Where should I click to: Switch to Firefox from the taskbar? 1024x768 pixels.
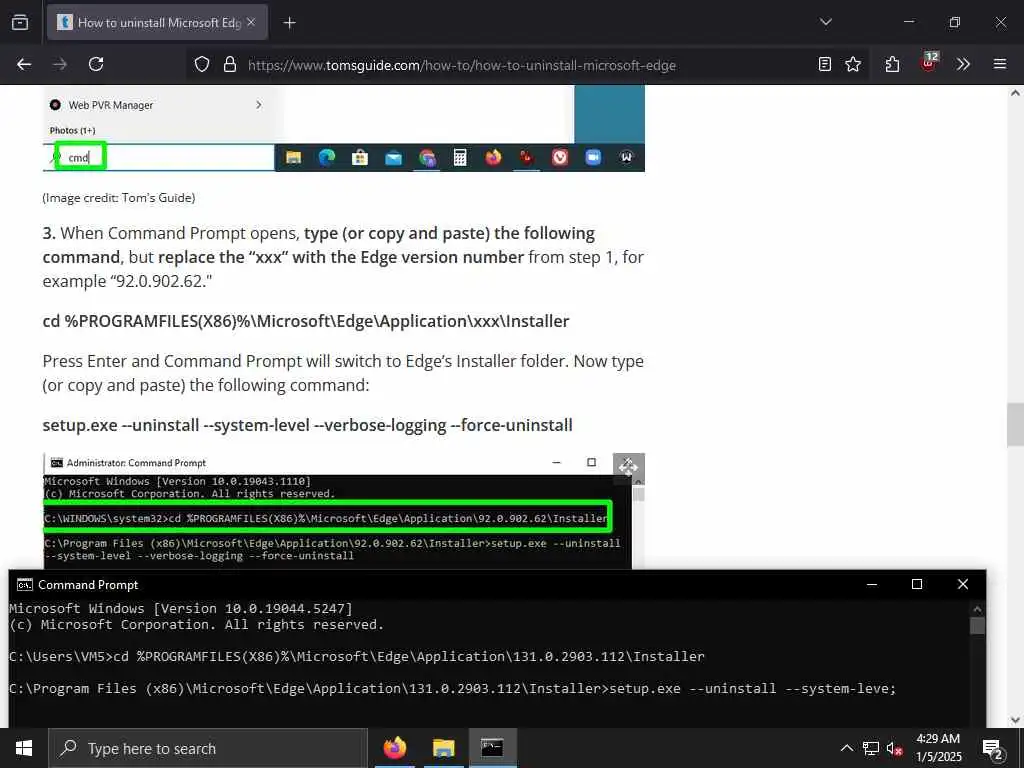pos(394,748)
